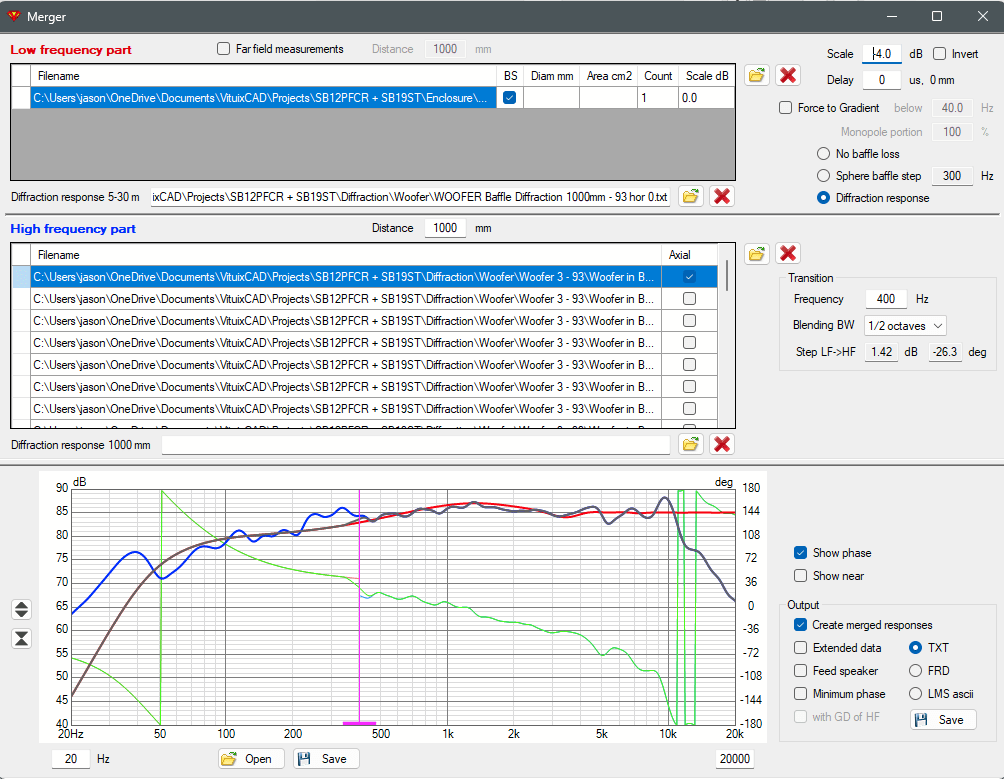The height and width of the screenshot is (779, 1004).
Task: Click Axial column header
Action: click(x=689, y=255)
